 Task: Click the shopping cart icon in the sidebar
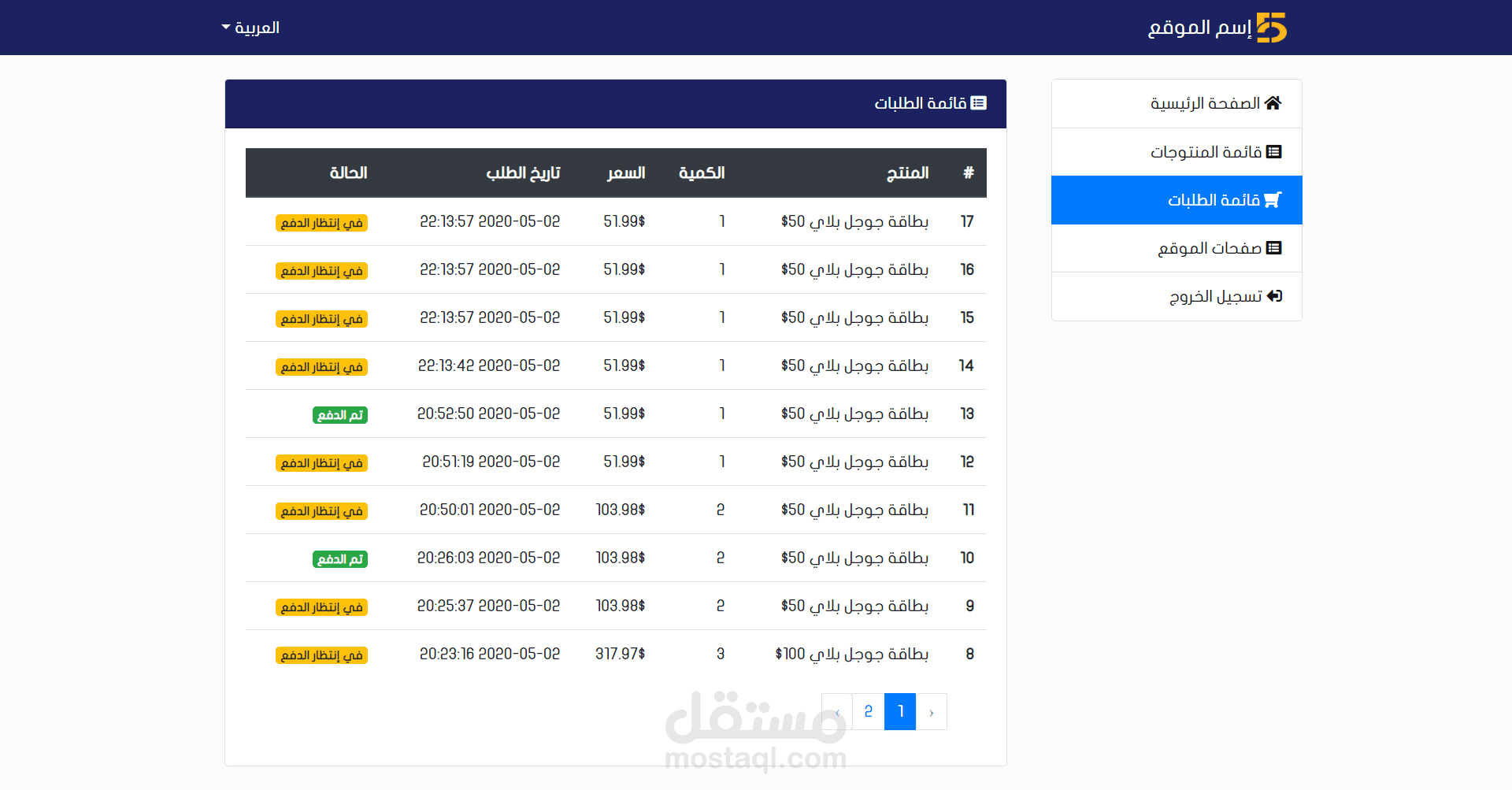pyautogui.click(x=1273, y=200)
